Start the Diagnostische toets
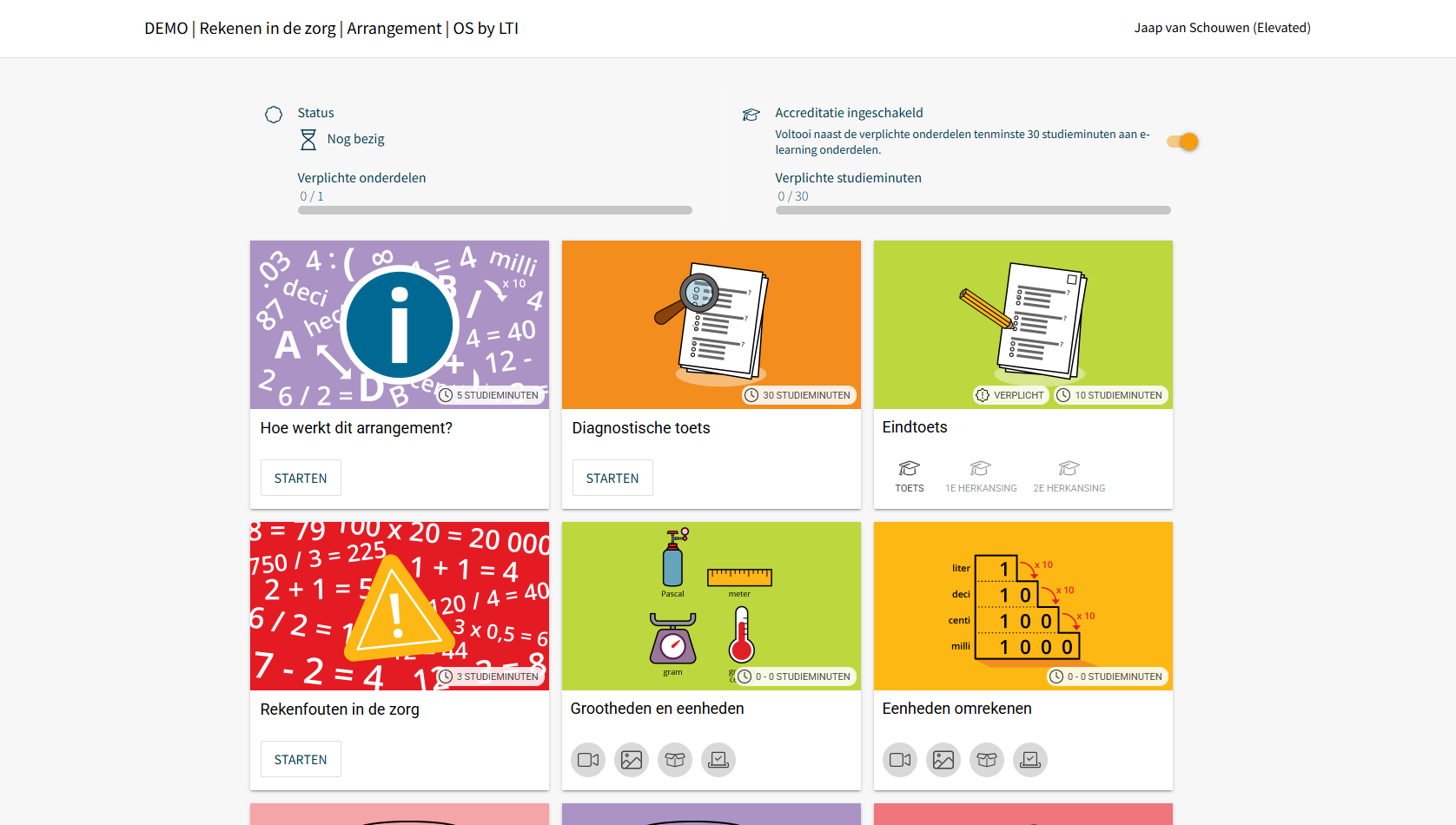This screenshot has height=825, width=1456. point(612,478)
